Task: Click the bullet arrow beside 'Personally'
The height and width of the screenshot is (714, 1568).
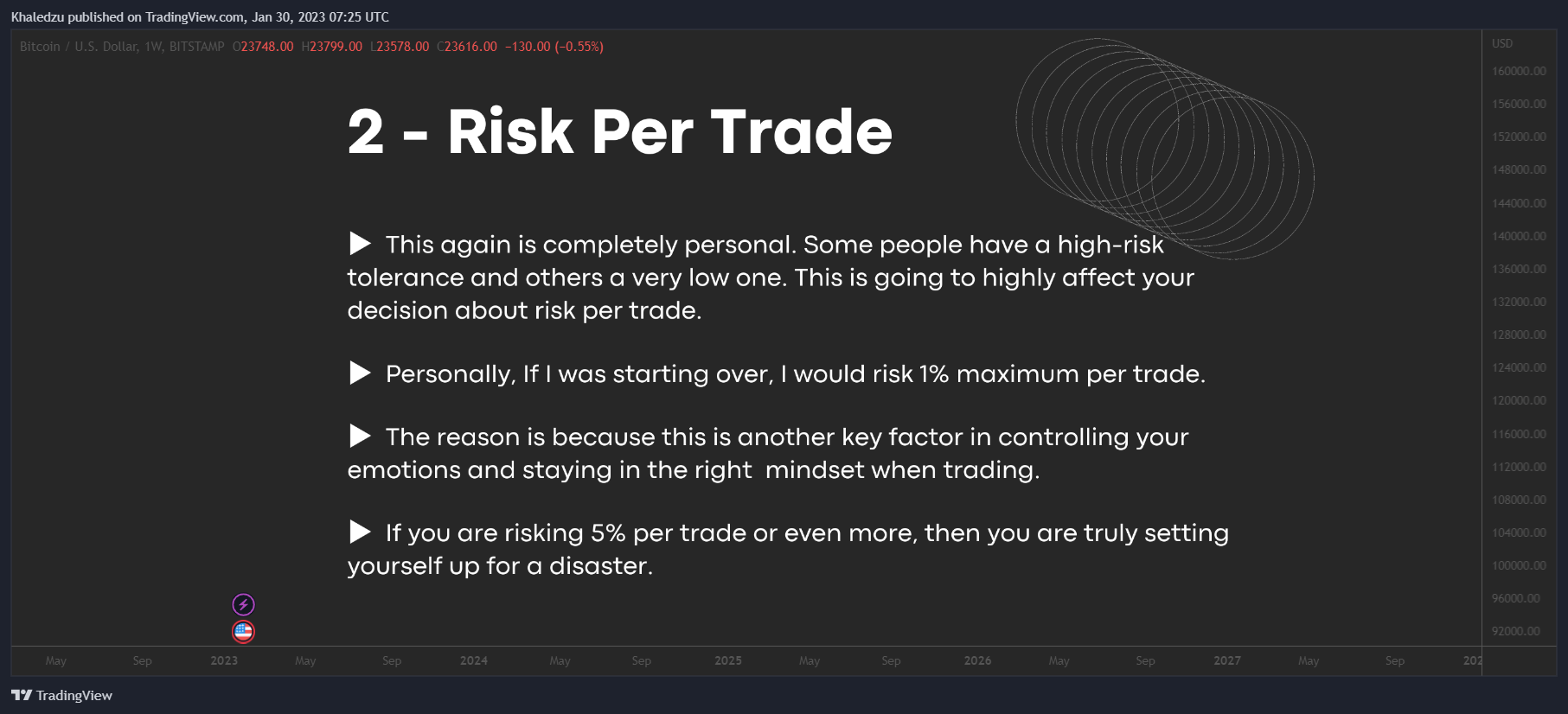Action: tap(360, 373)
